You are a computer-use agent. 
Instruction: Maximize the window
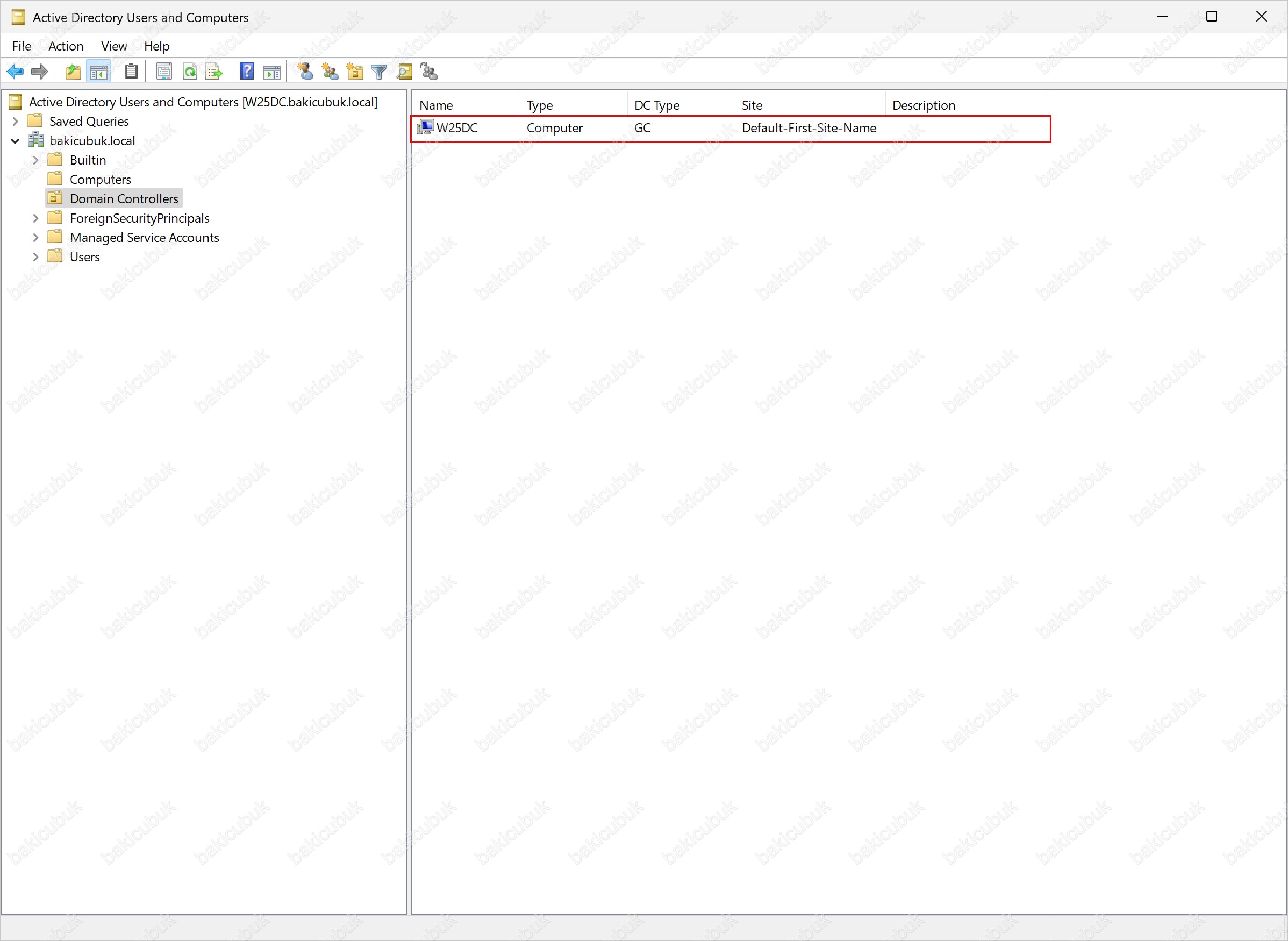(1212, 17)
